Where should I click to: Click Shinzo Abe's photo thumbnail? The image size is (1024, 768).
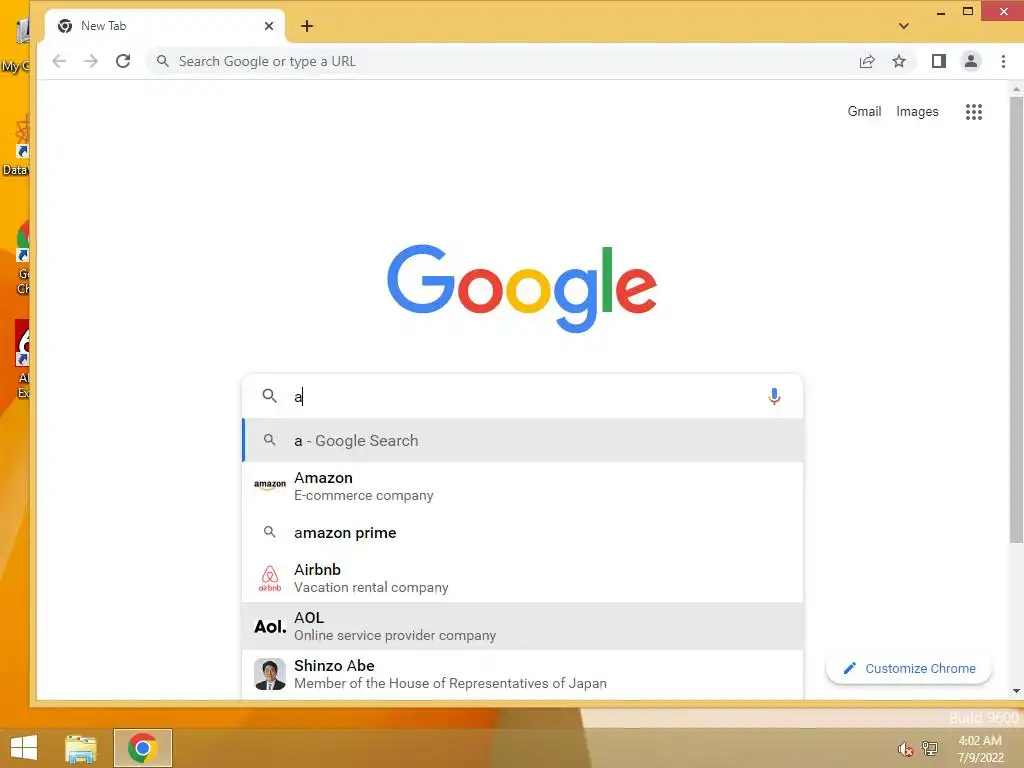click(270, 674)
